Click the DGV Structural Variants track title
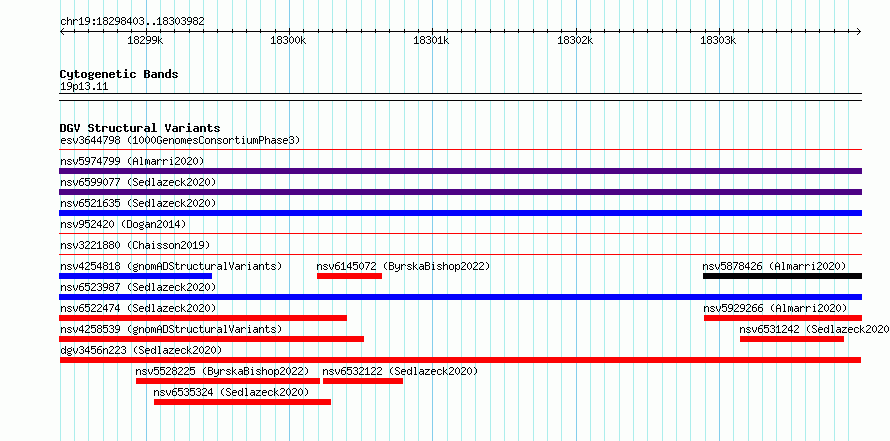This screenshot has width=890, height=441. pyautogui.click(x=140, y=128)
